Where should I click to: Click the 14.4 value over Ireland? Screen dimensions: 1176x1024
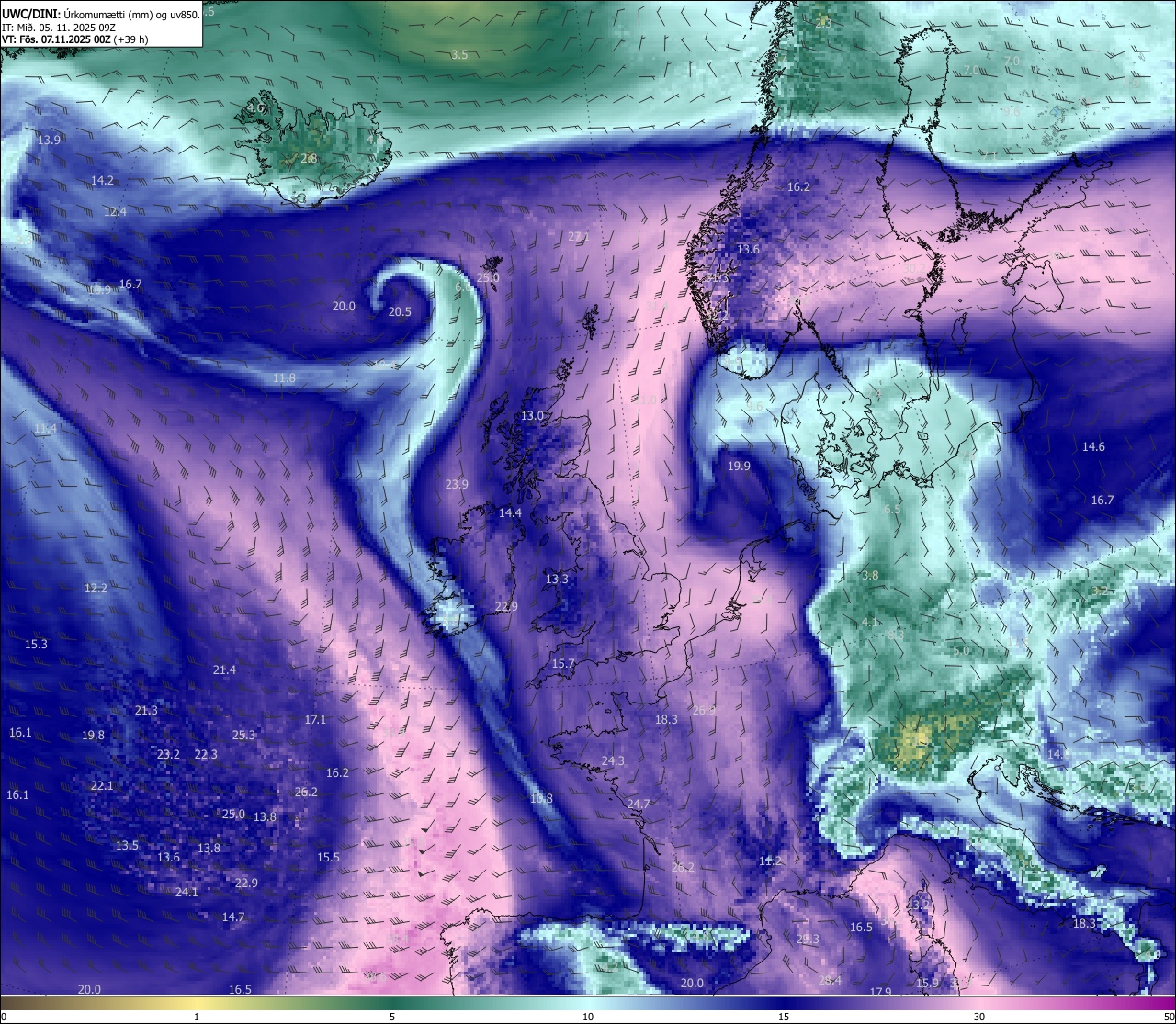coord(510,513)
